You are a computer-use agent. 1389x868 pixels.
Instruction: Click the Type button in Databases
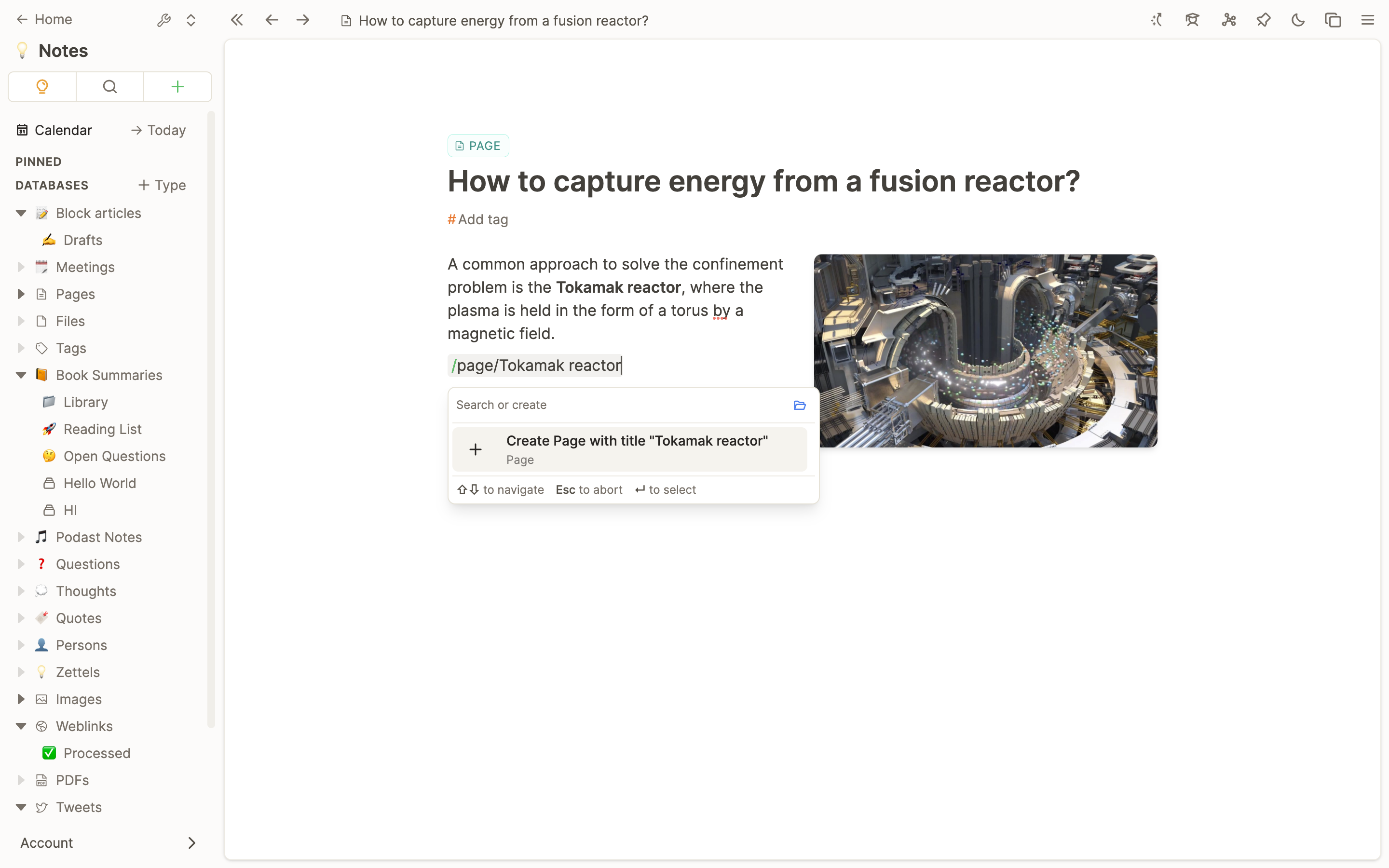161,184
